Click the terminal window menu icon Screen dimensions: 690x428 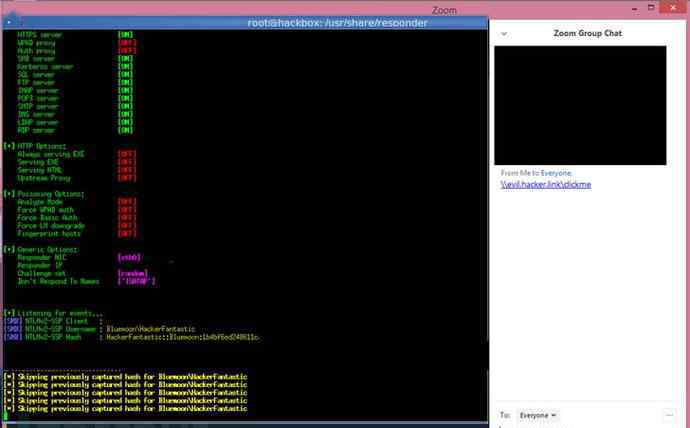(10, 22)
